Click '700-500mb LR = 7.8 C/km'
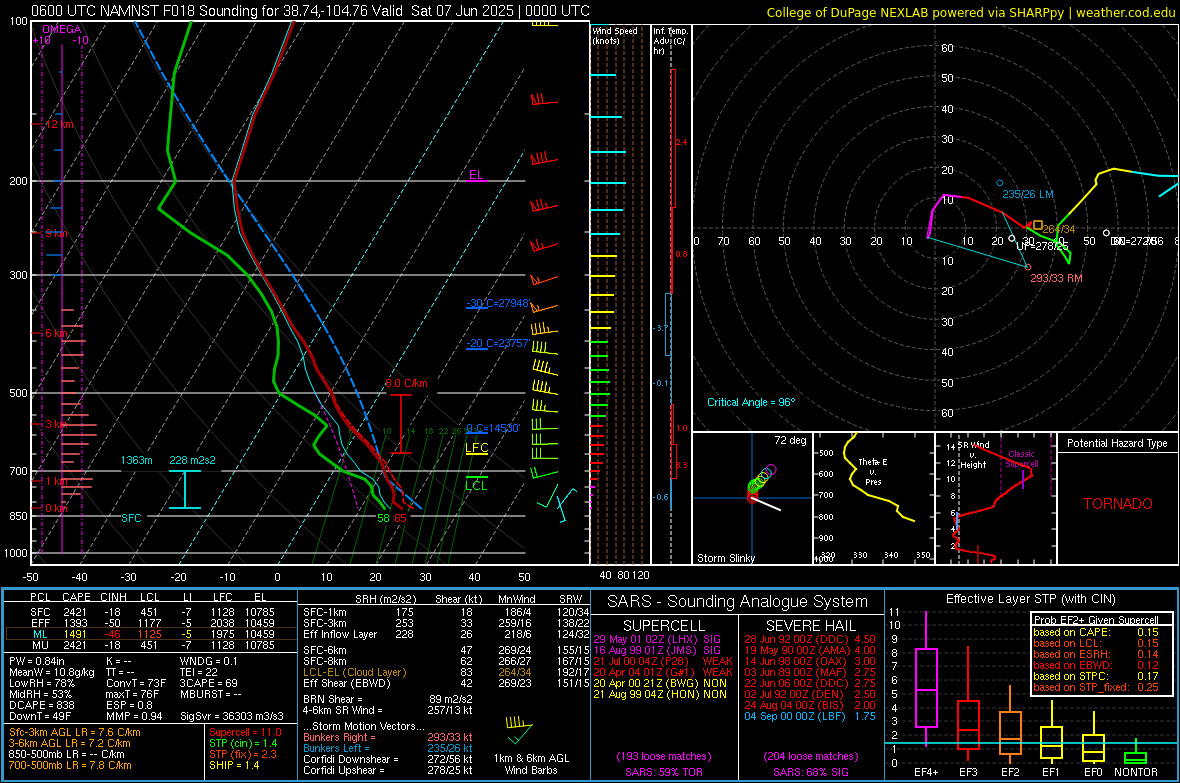 pyautogui.click(x=70, y=765)
